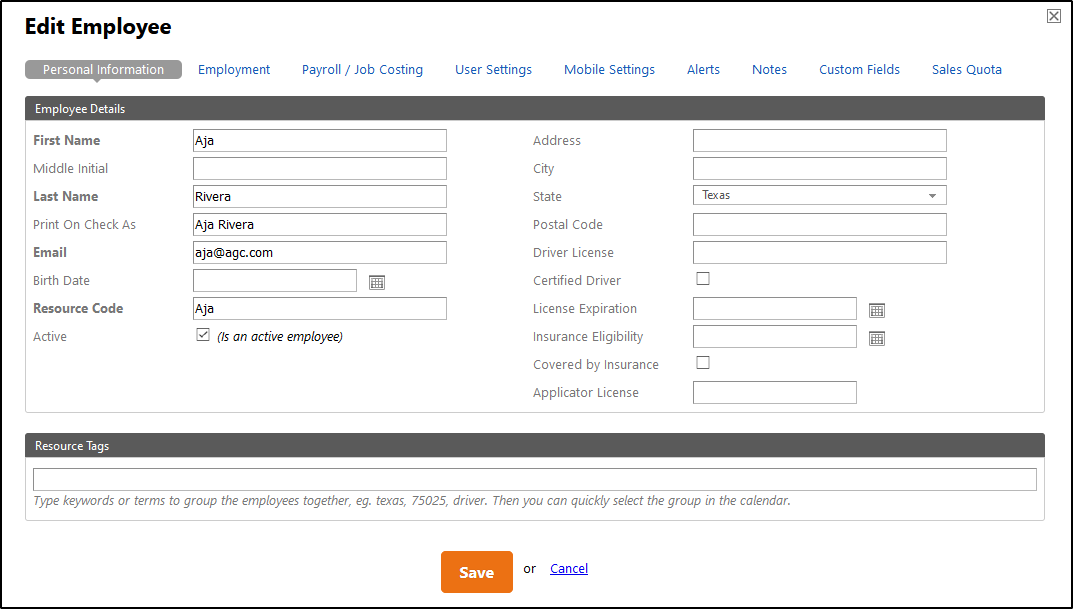This screenshot has height=609, width=1073.
Task: Go to the User Settings tab
Action: (493, 70)
